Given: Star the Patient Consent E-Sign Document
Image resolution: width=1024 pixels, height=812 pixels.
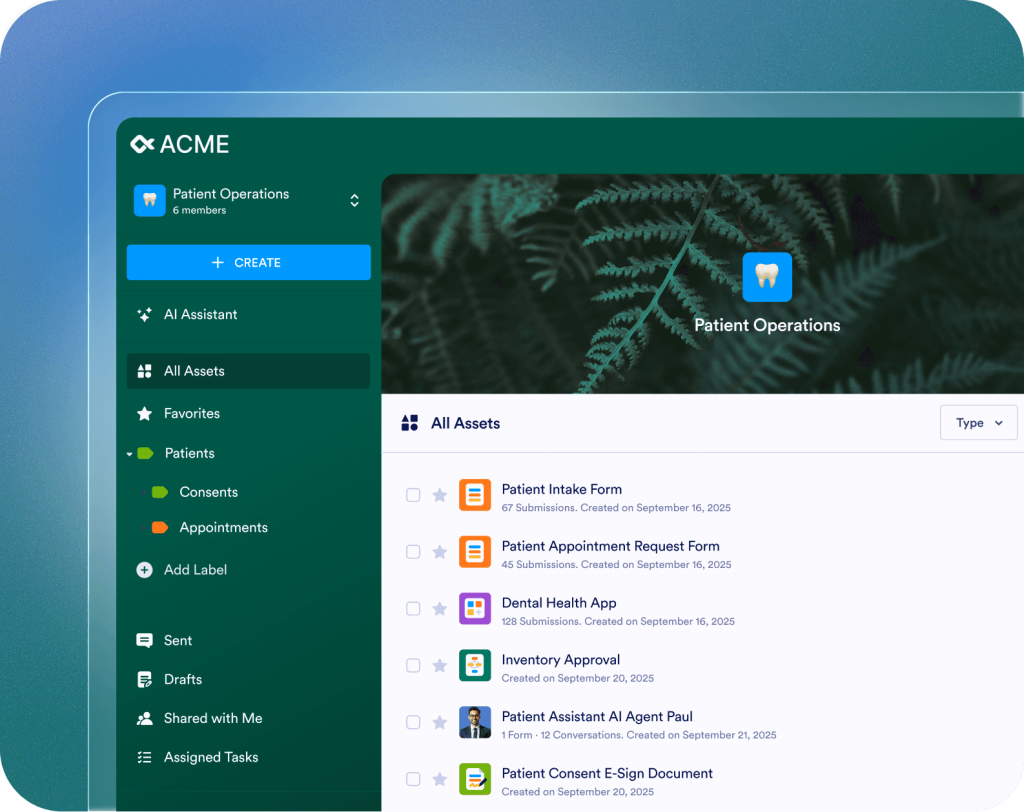Looking at the screenshot, I should coord(440,779).
